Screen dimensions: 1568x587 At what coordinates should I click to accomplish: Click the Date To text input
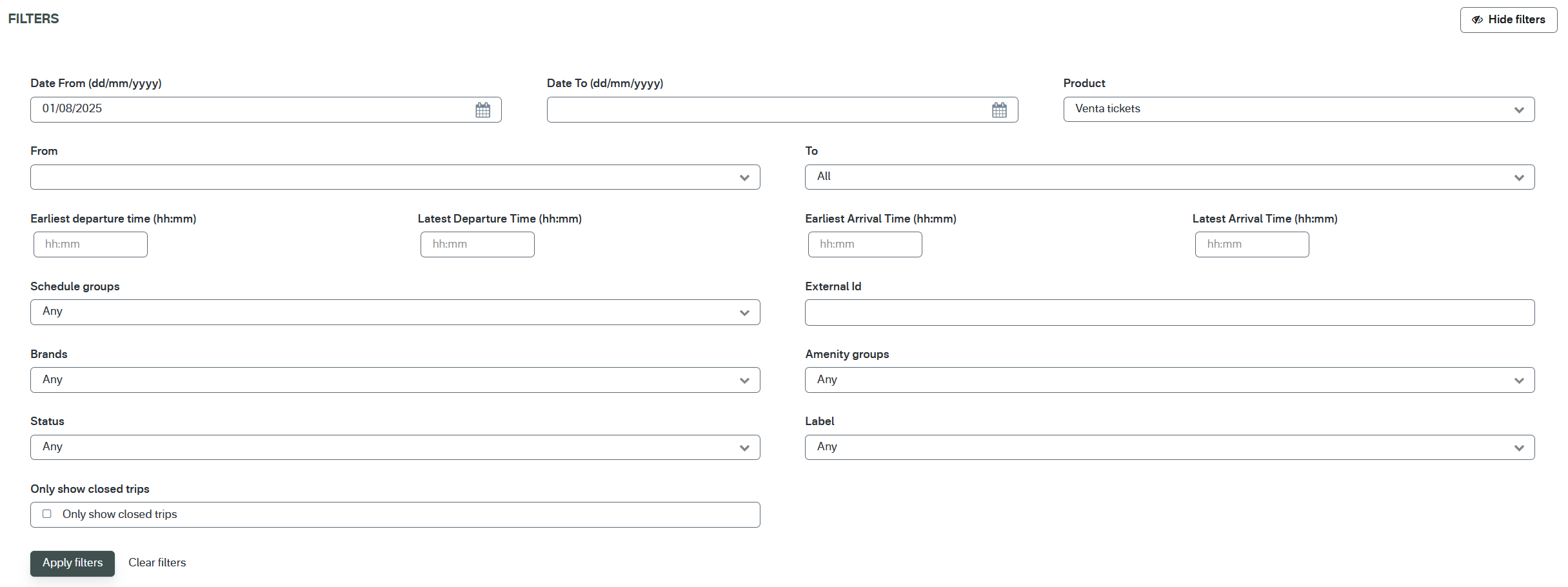pyautogui.click(x=768, y=110)
